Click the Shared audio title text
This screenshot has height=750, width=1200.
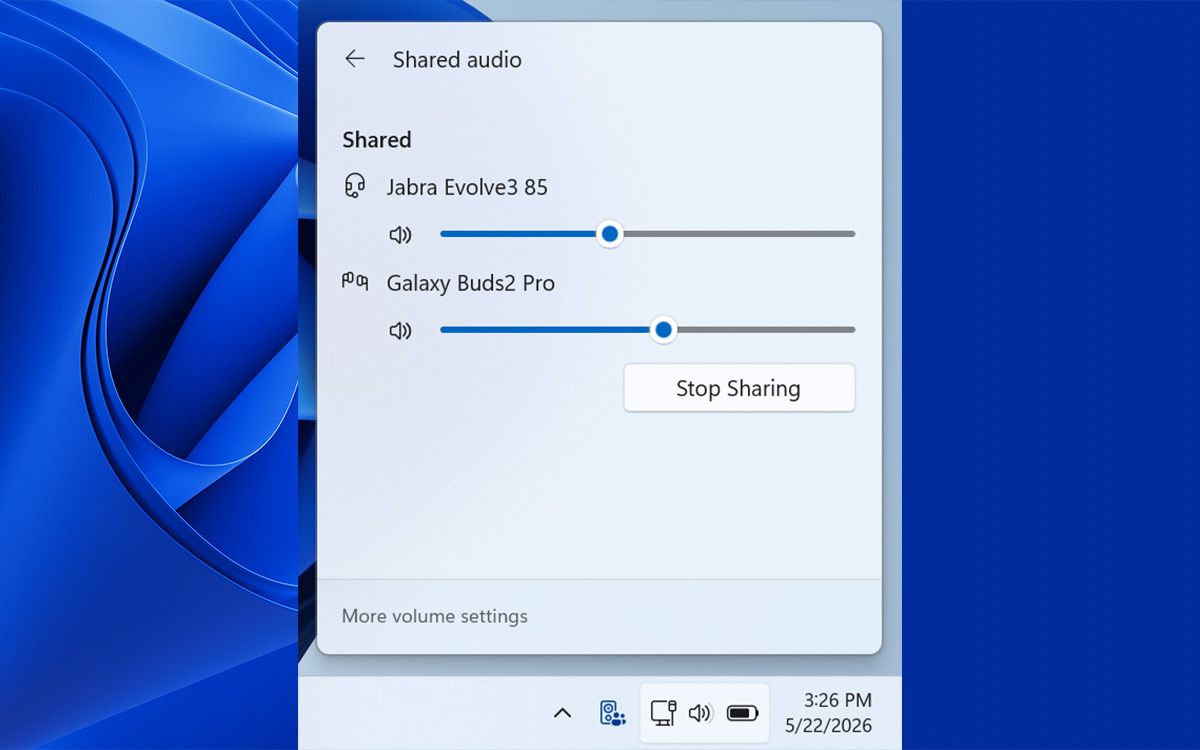tap(457, 60)
